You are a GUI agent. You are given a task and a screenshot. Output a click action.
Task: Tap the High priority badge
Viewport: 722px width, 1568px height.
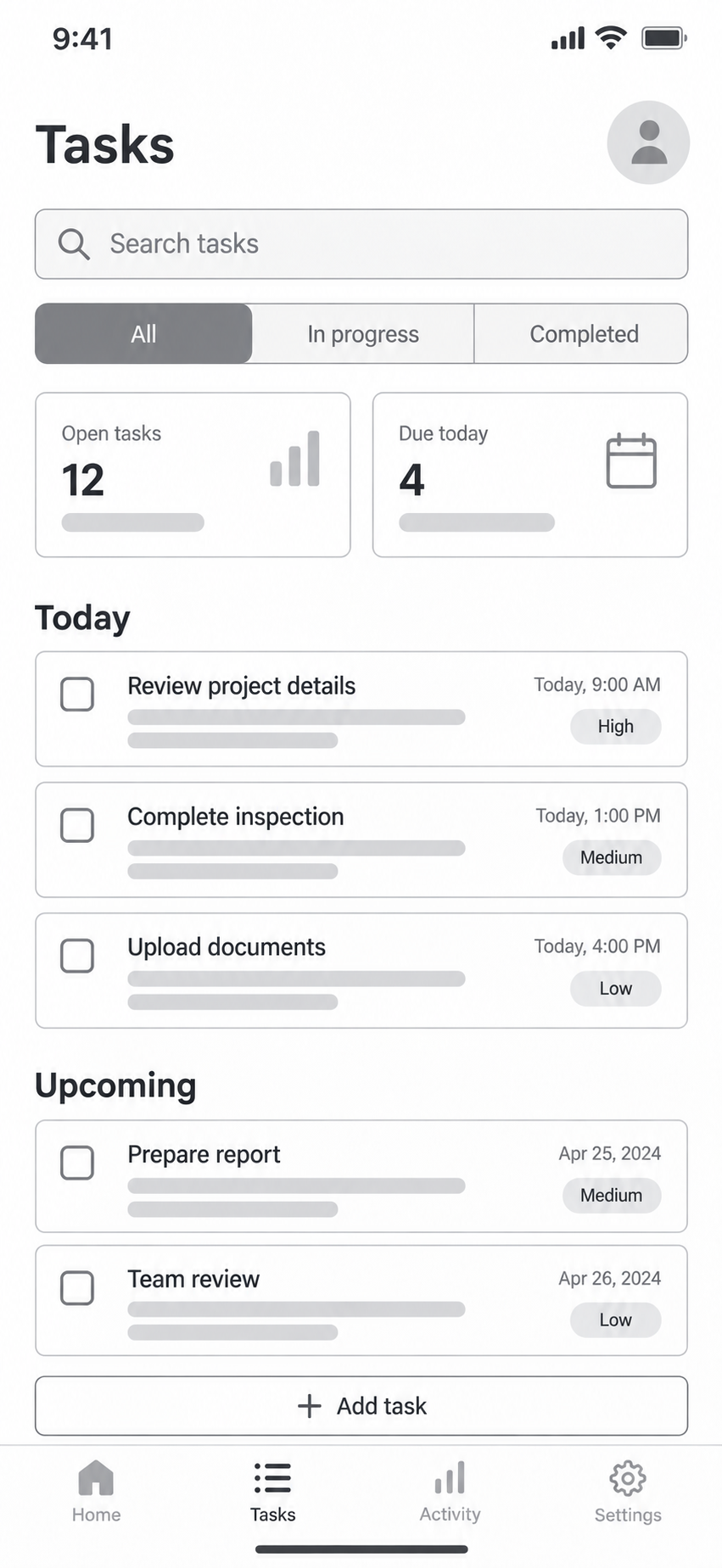coord(615,727)
